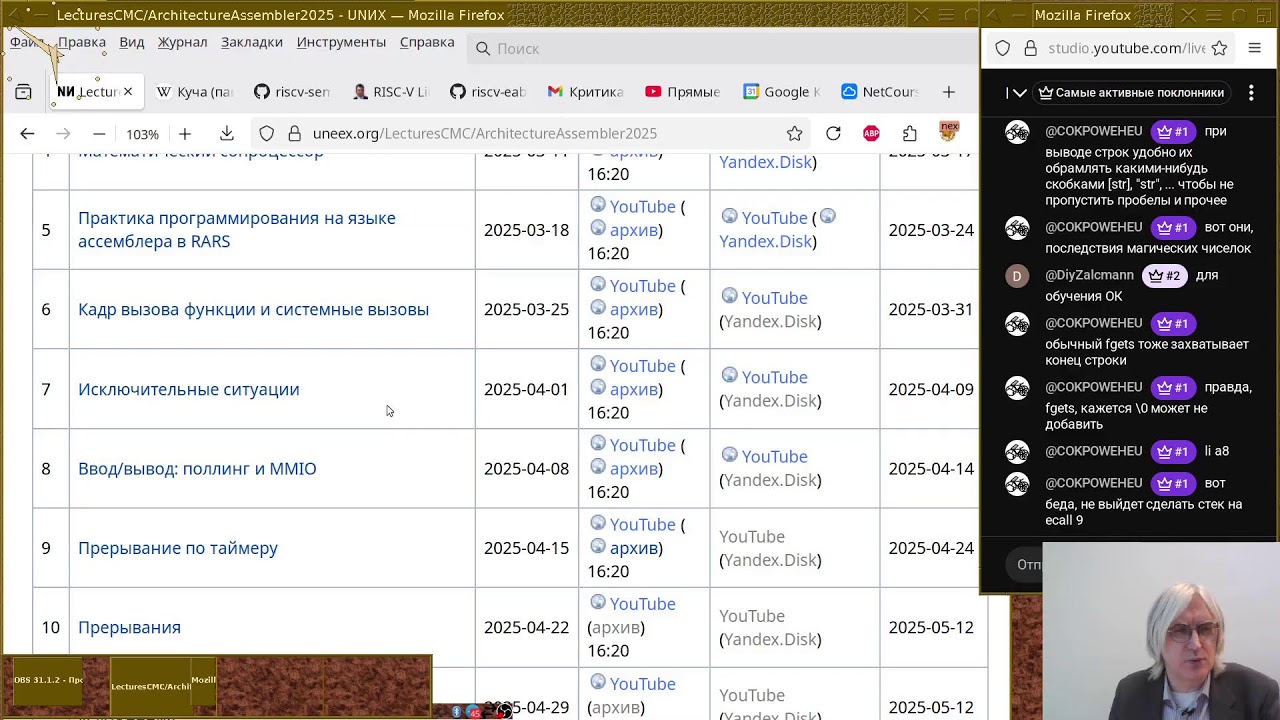Open YouTube link in lecture 10 row
Viewport: 1280px width, 720px height.
642,604
